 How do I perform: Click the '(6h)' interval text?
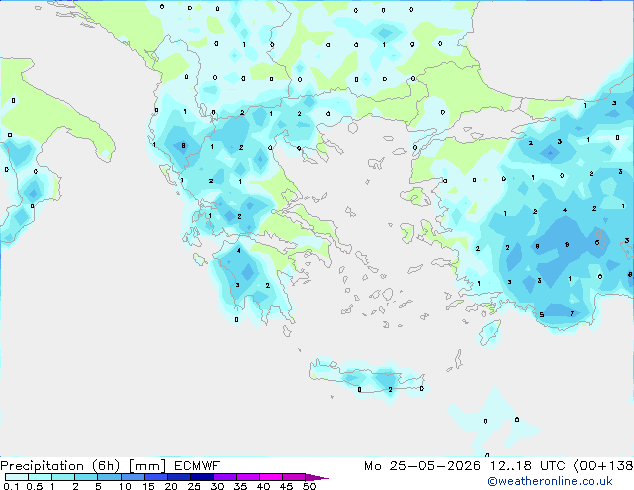106,466
